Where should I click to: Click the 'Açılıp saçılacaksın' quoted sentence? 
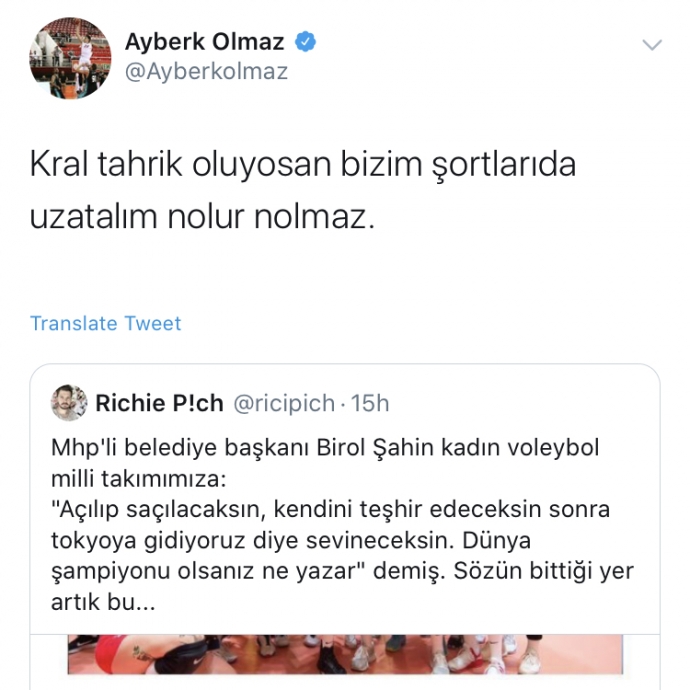click(330, 510)
